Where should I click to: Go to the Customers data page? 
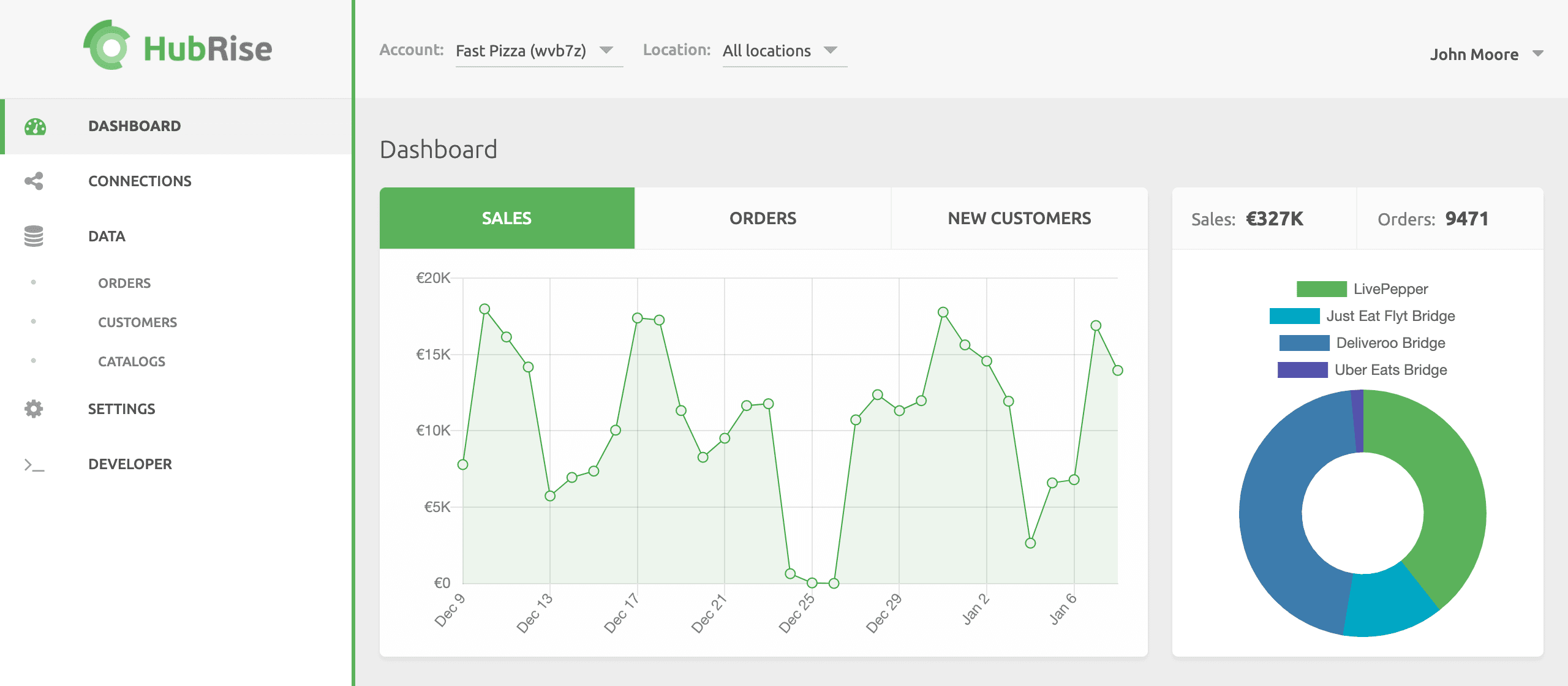tap(137, 322)
